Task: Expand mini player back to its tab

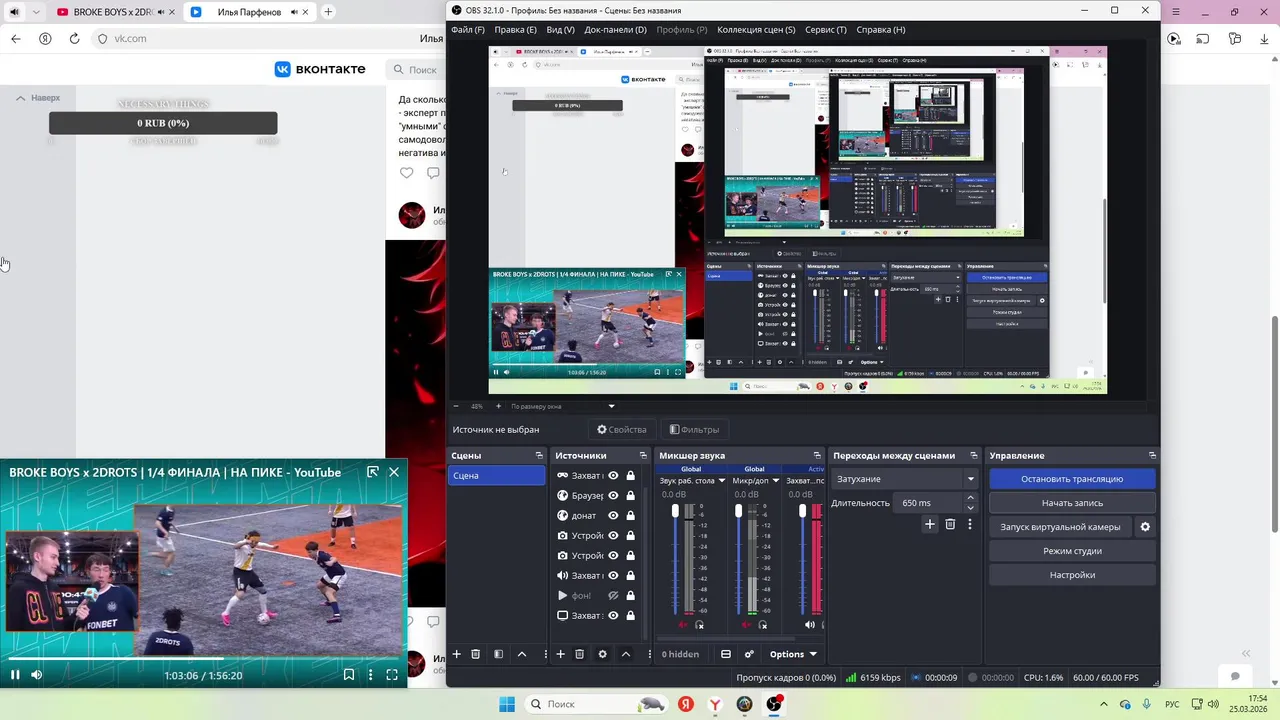Action: tap(373, 472)
